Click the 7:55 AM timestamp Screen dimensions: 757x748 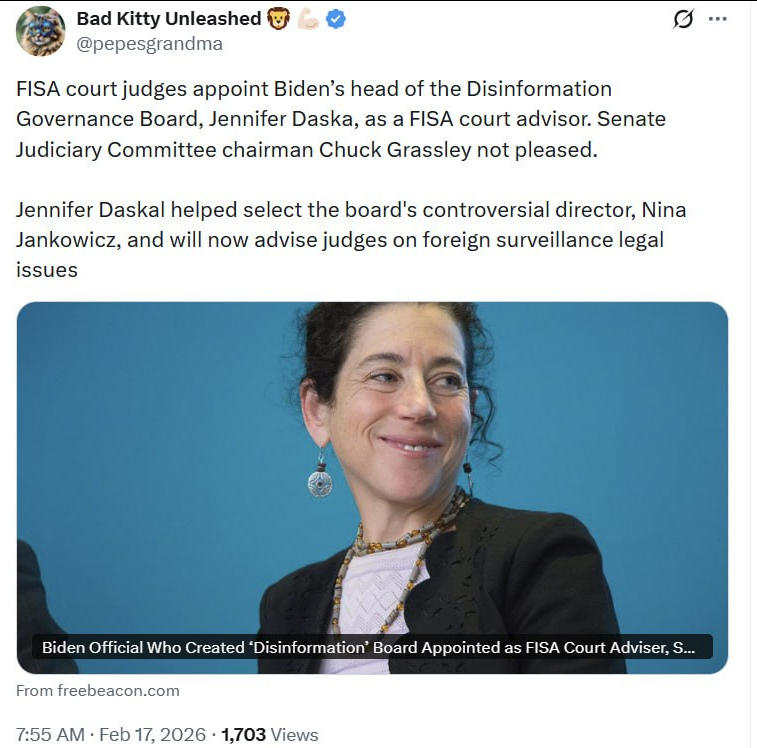click(50, 734)
